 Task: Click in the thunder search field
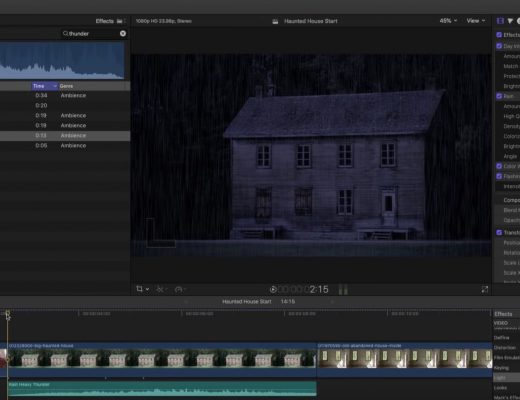(94, 34)
